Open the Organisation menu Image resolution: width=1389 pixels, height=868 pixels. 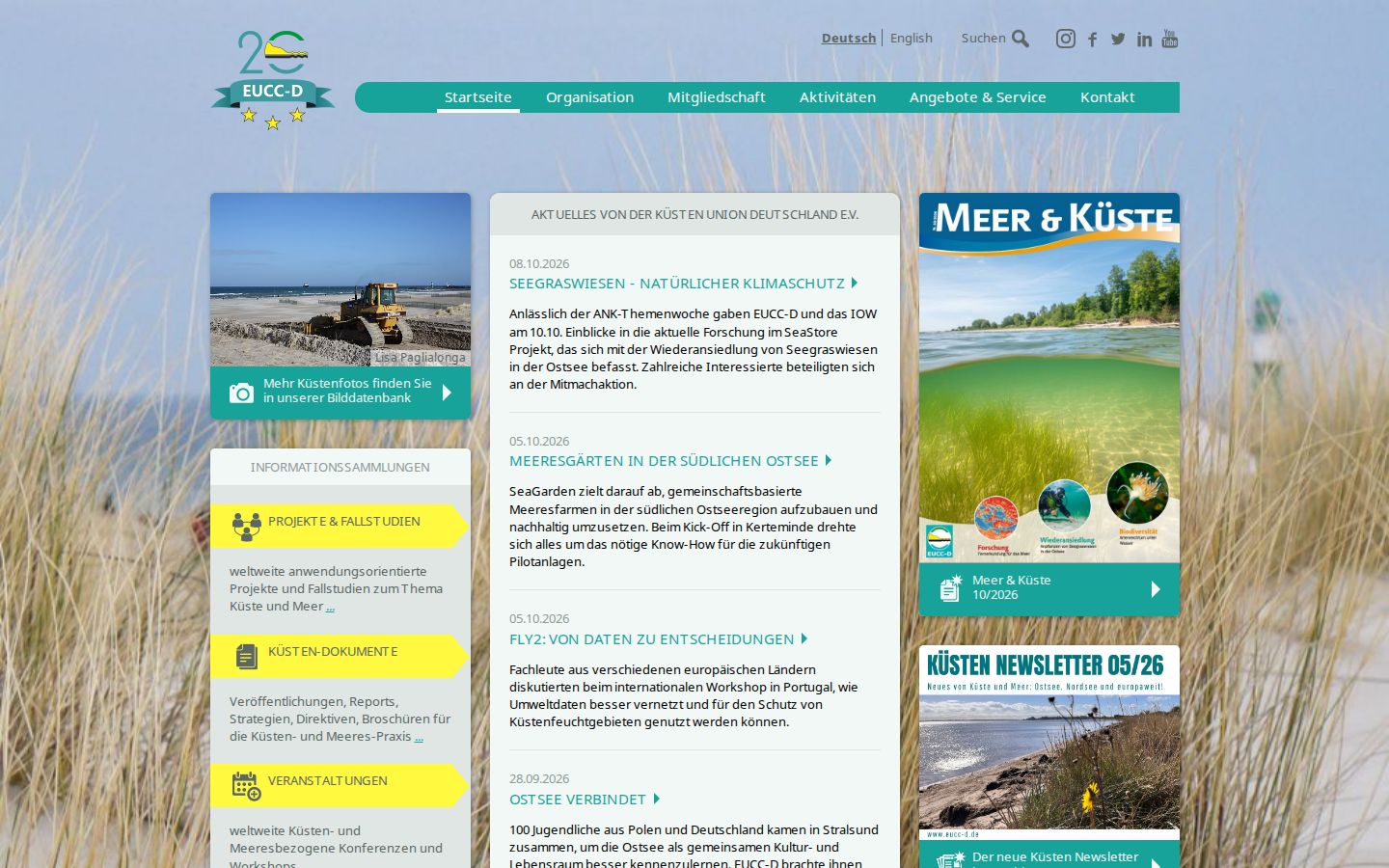pyautogui.click(x=590, y=97)
